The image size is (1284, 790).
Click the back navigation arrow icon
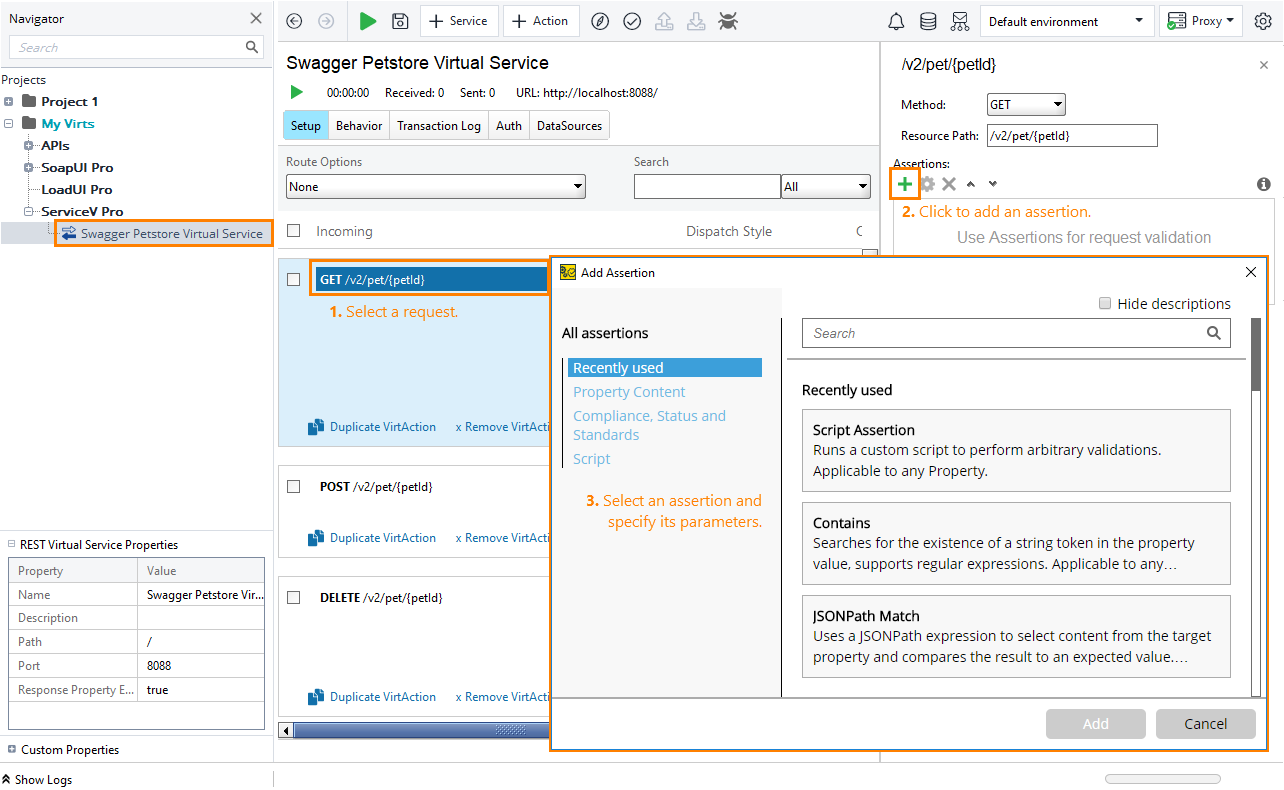pos(294,21)
